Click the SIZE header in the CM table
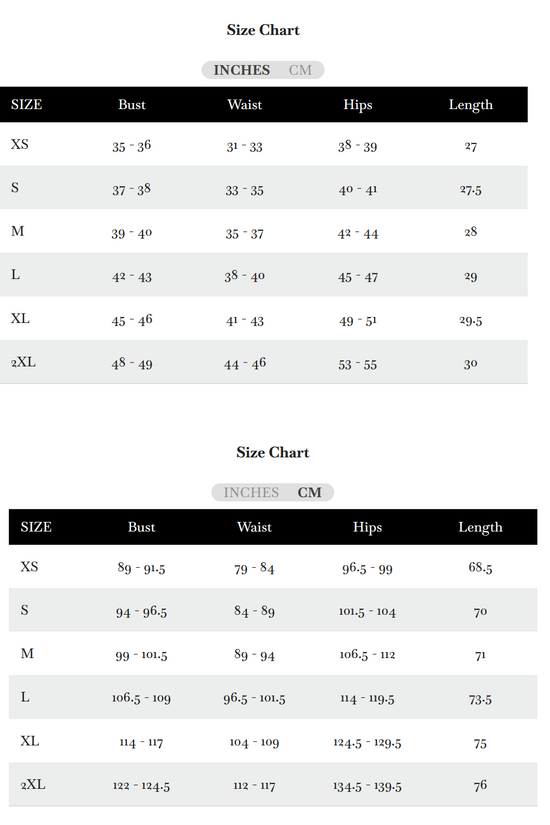 tap(36, 527)
